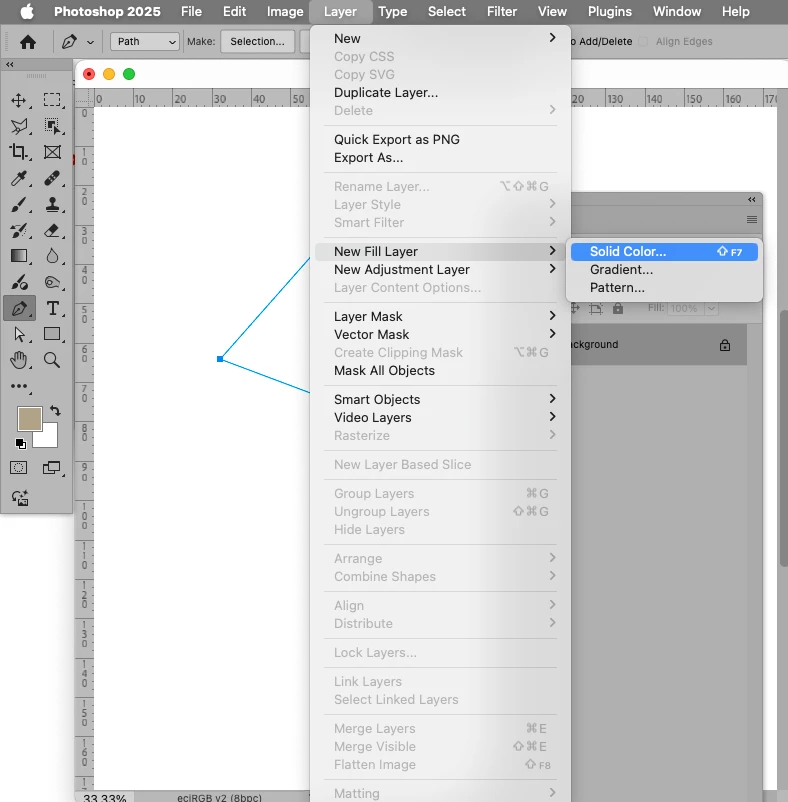Select the Sponge tool
The width and height of the screenshot is (788, 802).
tap(52, 282)
